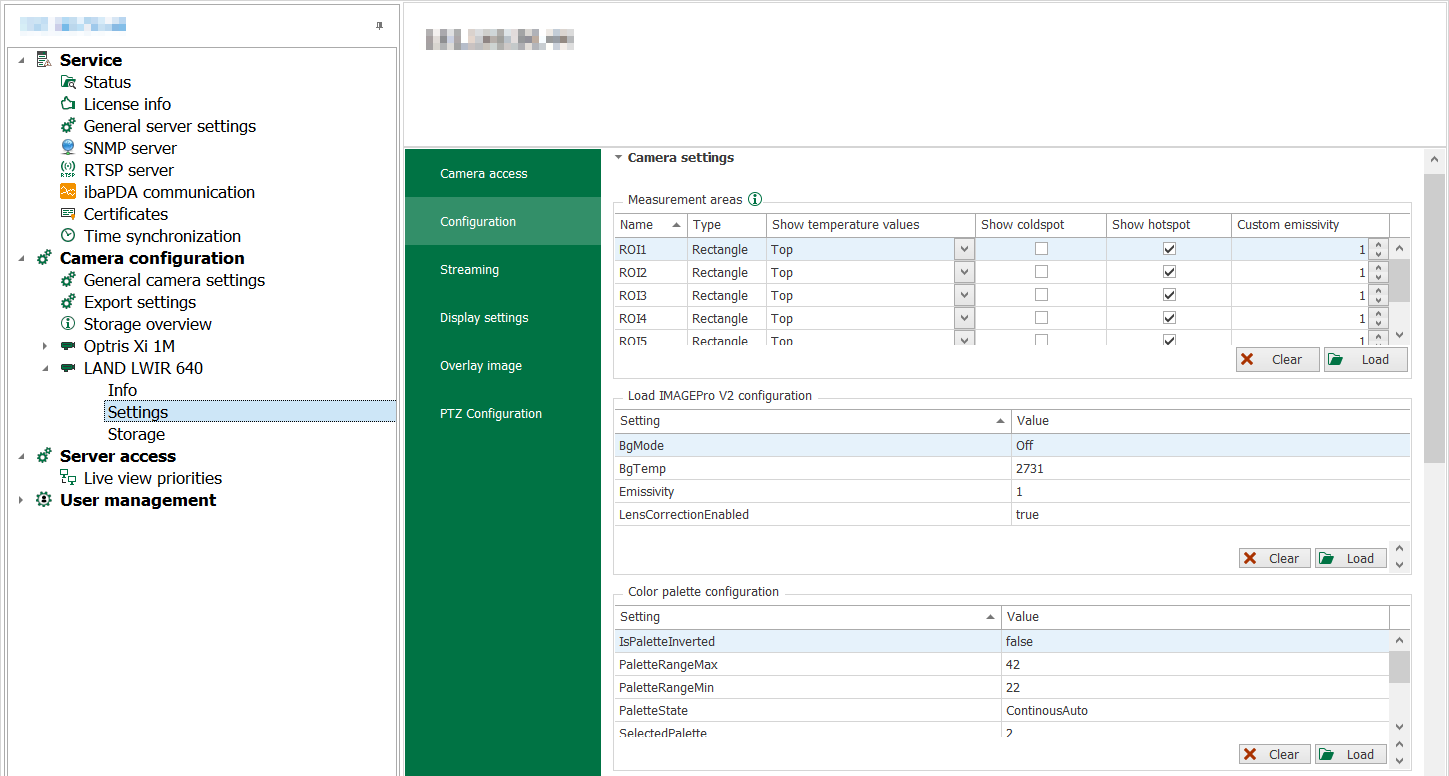Click the Storage overview info icon
The width and height of the screenshot is (1449, 776).
68,324
